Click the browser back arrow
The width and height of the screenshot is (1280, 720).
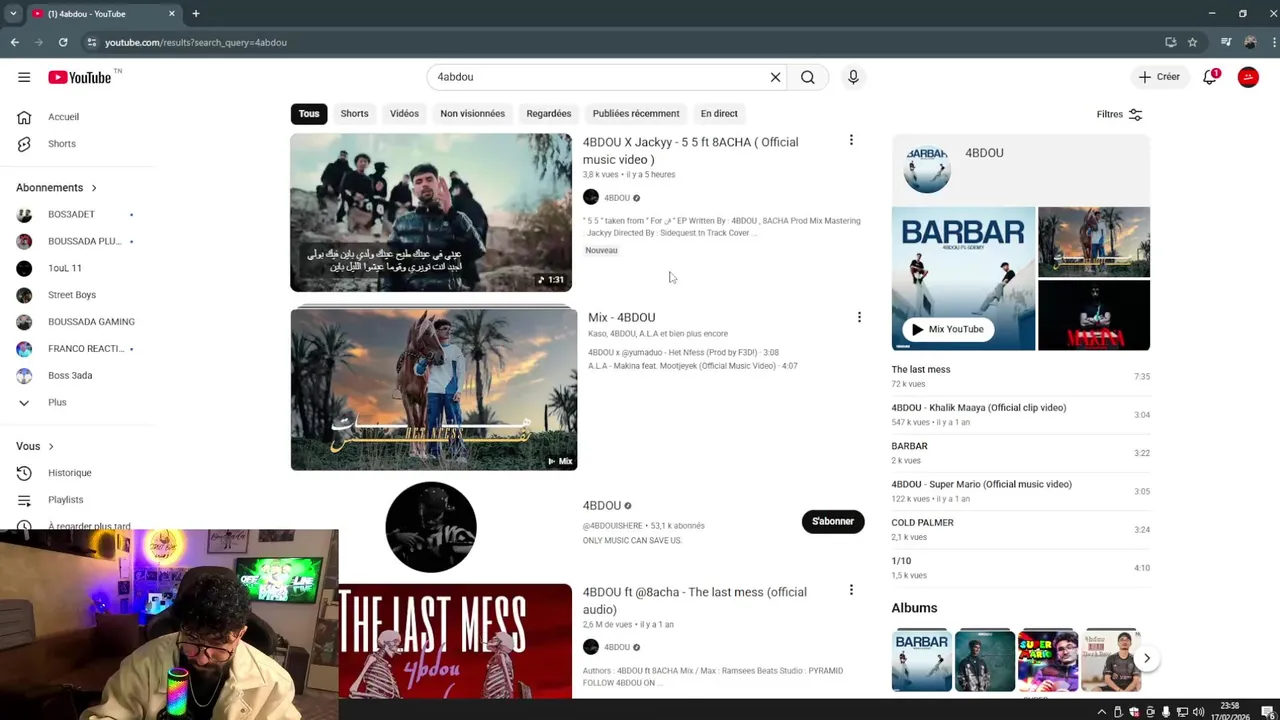coord(15,42)
